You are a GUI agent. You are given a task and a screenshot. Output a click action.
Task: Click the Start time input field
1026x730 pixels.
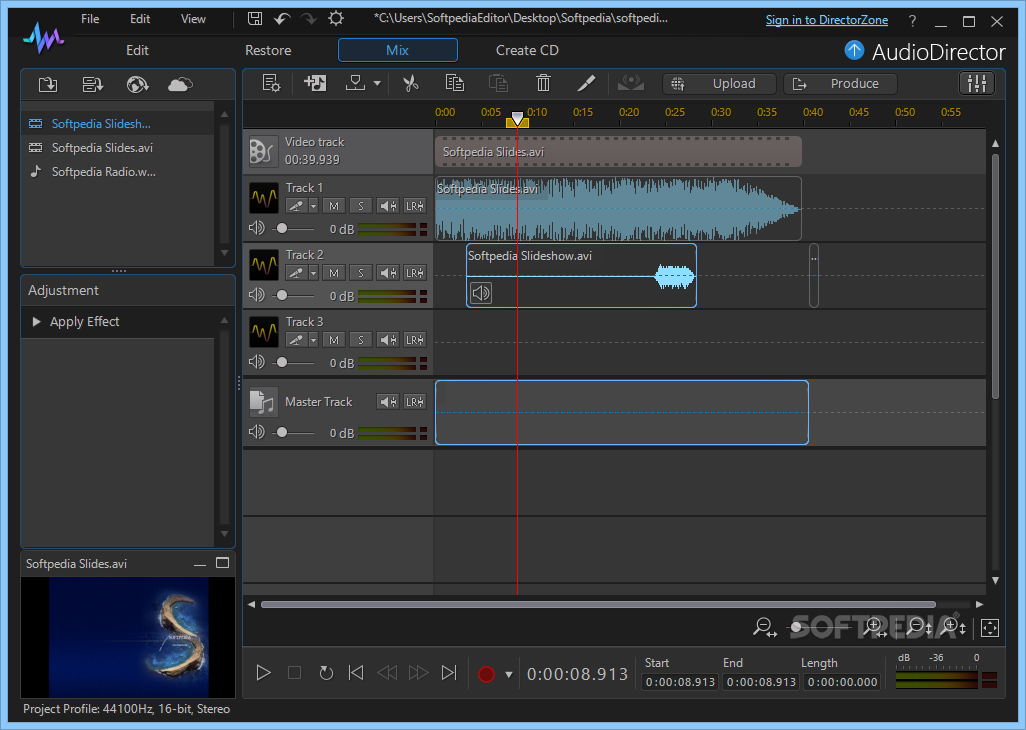pyautogui.click(x=680, y=682)
